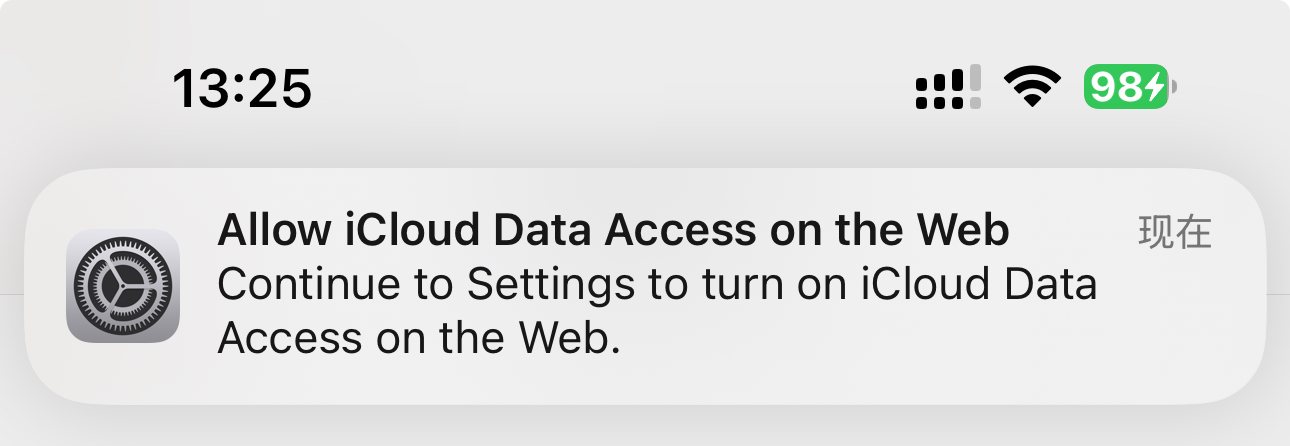The image size is (1290, 446).
Task: Tap the battery tip at right end
Action: pyautogui.click(x=1175, y=88)
